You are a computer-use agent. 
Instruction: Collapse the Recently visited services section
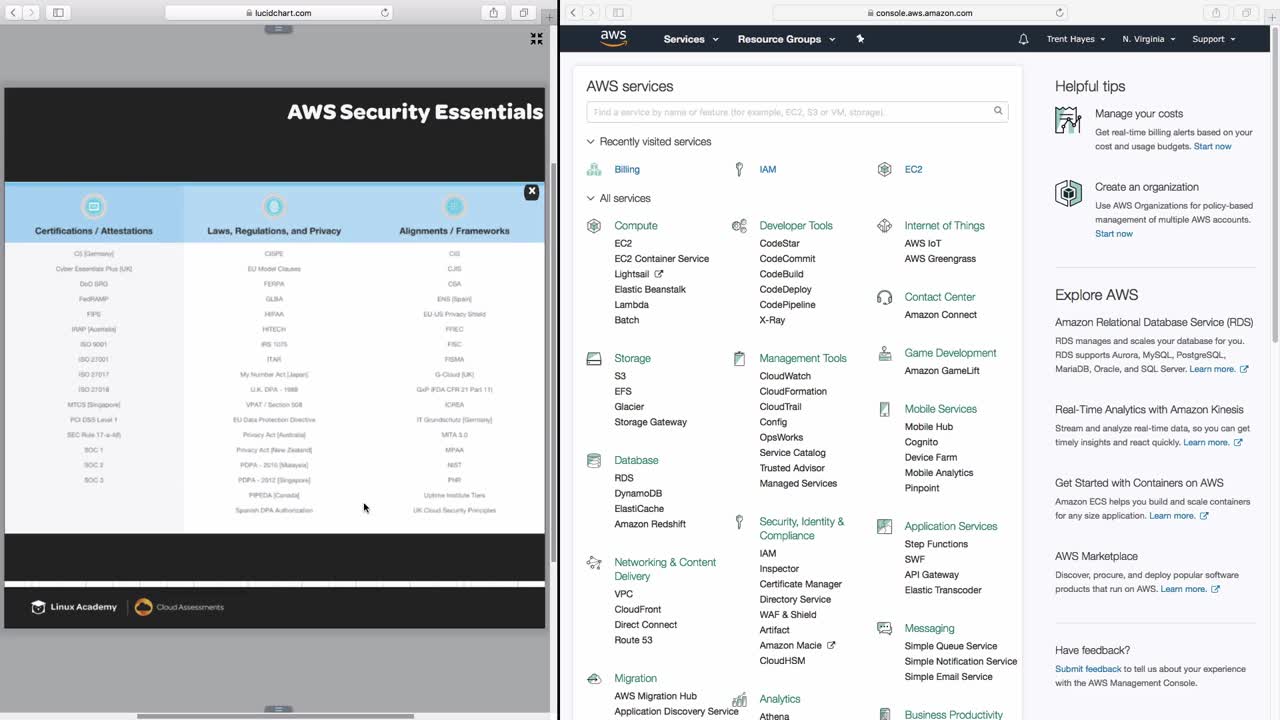(590, 142)
